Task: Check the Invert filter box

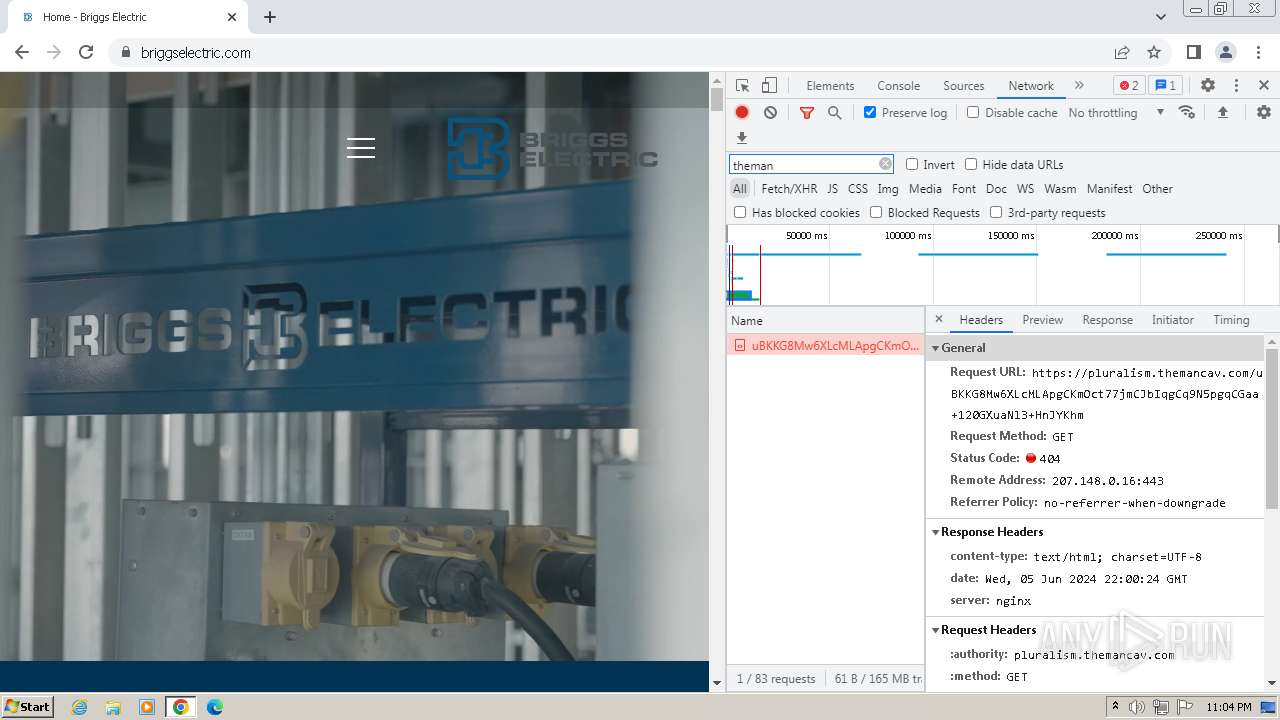Action: click(912, 164)
